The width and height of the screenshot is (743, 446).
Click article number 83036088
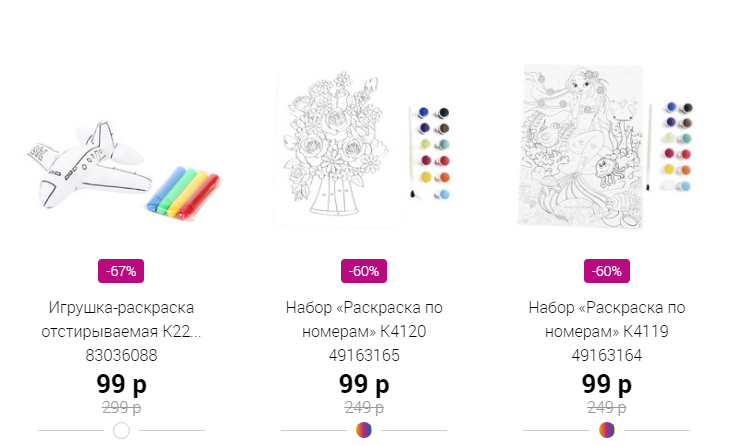point(121,355)
